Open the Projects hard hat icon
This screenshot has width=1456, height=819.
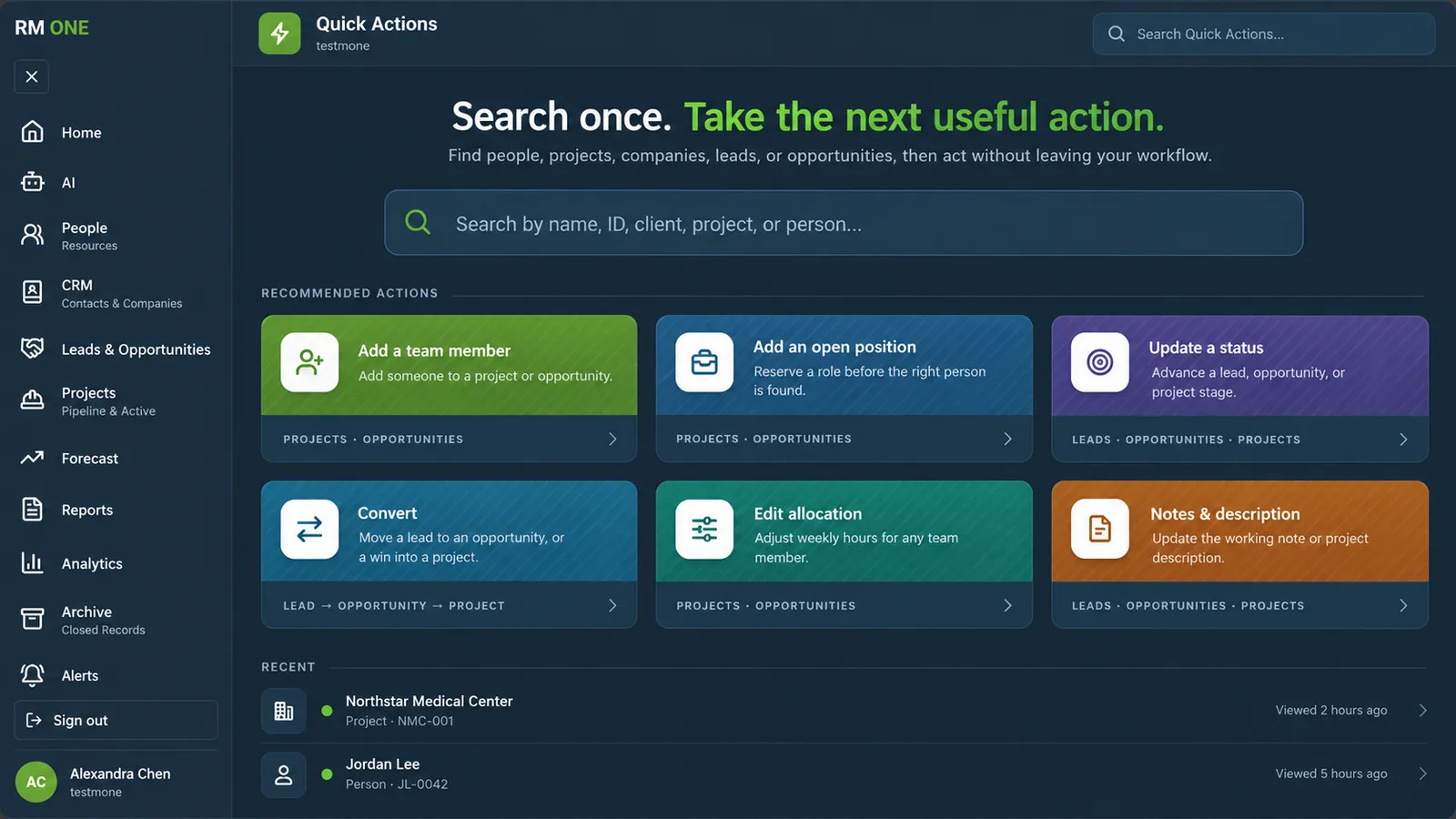coord(33,400)
